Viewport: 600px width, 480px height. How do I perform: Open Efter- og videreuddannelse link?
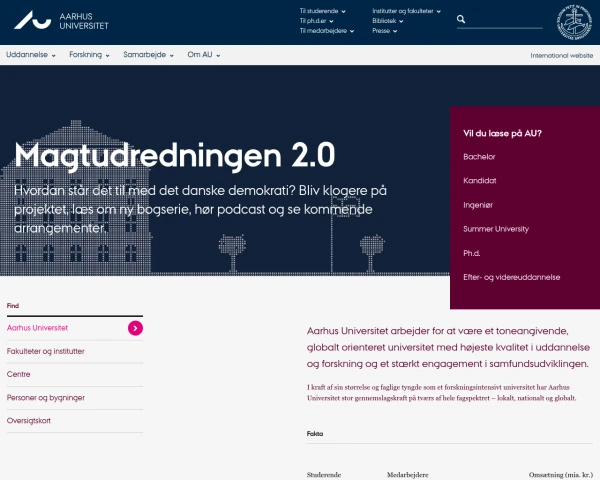tap(512, 277)
